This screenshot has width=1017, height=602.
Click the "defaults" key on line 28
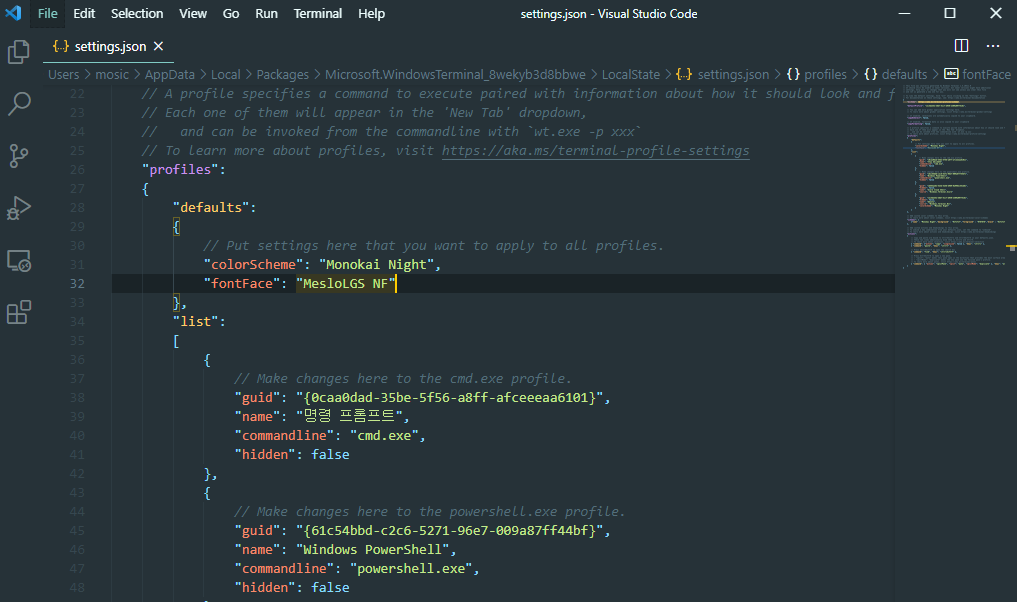211,208
